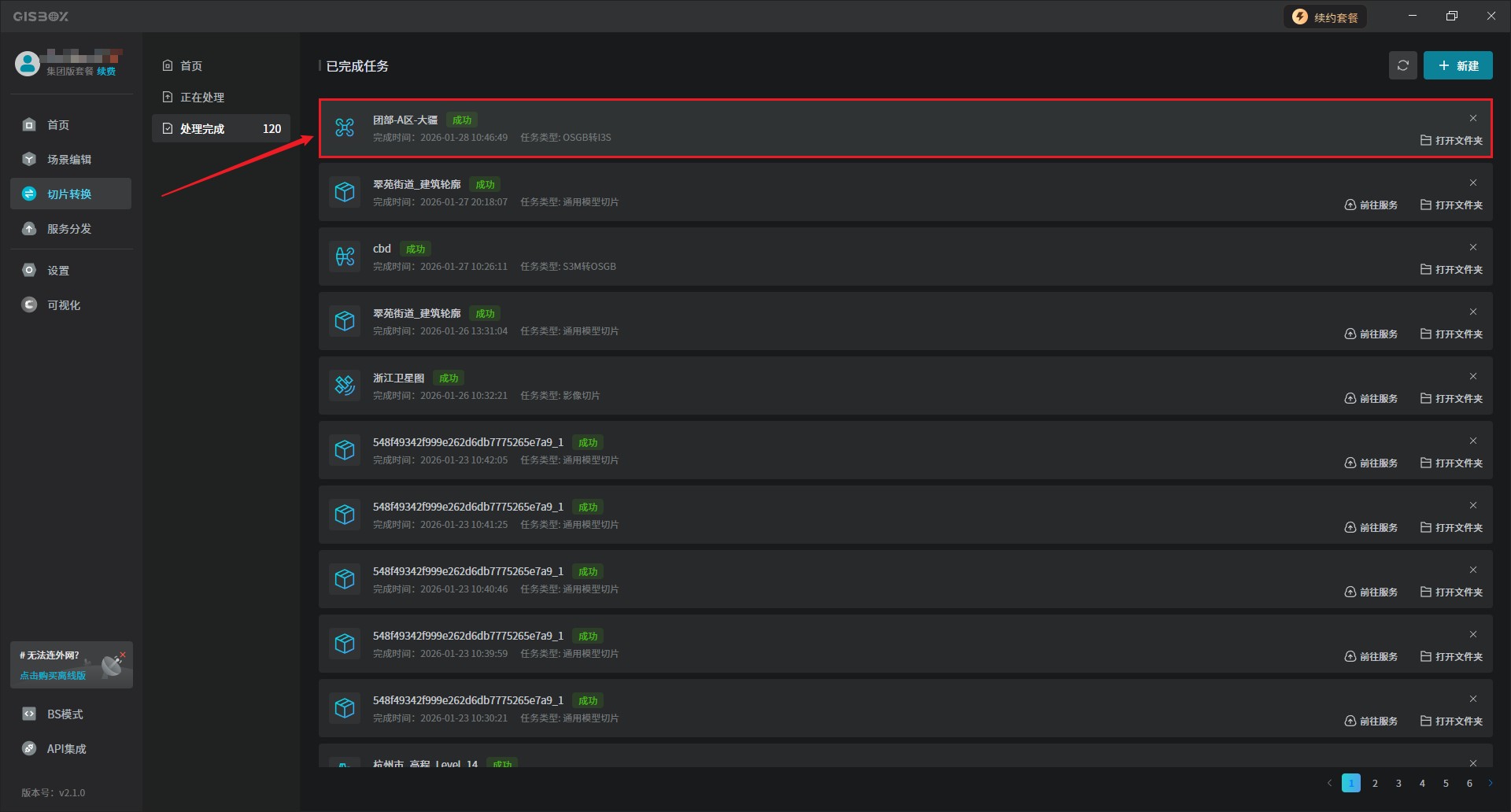Viewport: 1511px width, 812px height.
Task: Select 服务分发 in the left sidebar
Action: tap(69, 229)
